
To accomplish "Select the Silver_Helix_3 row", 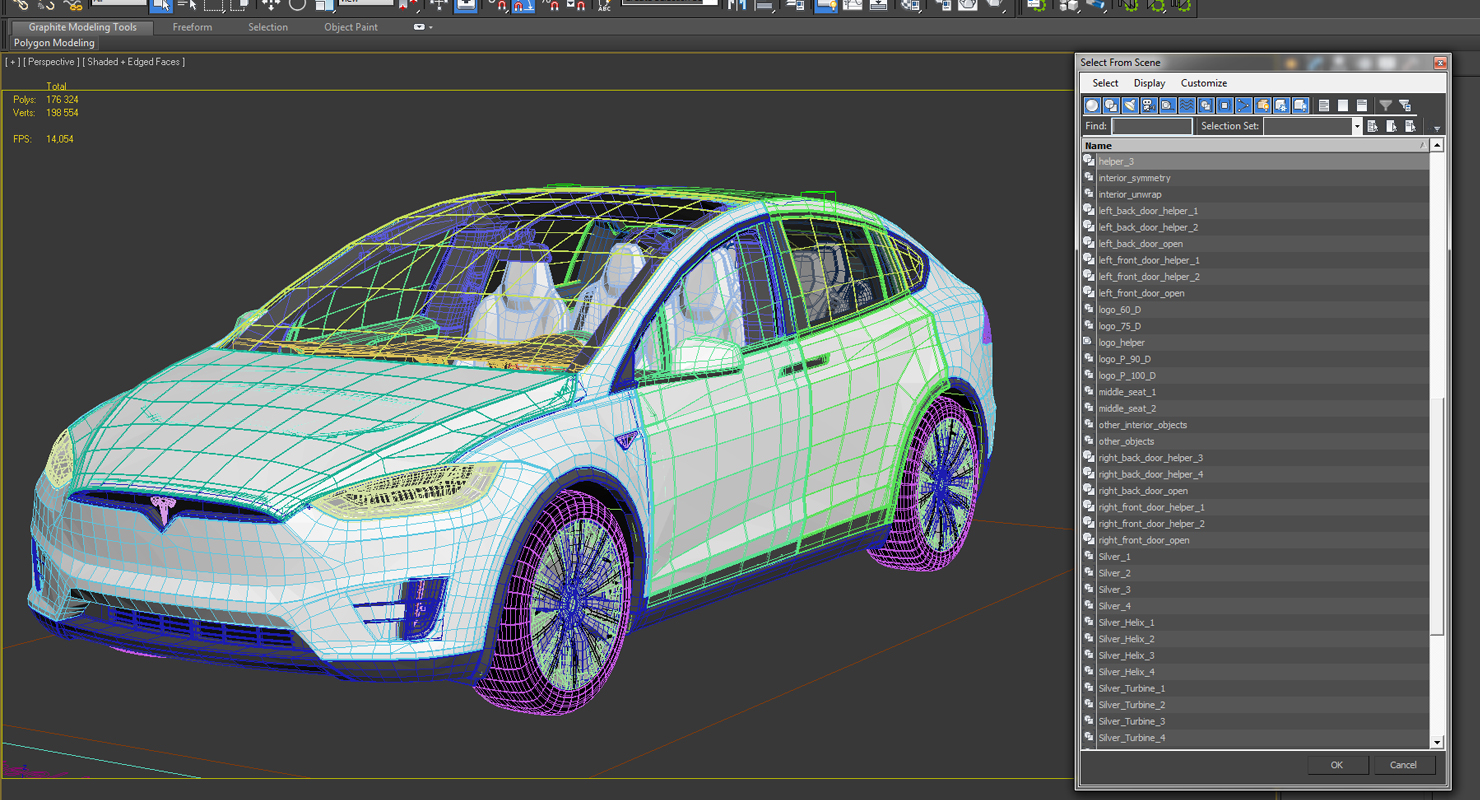I will (x=1255, y=655).
